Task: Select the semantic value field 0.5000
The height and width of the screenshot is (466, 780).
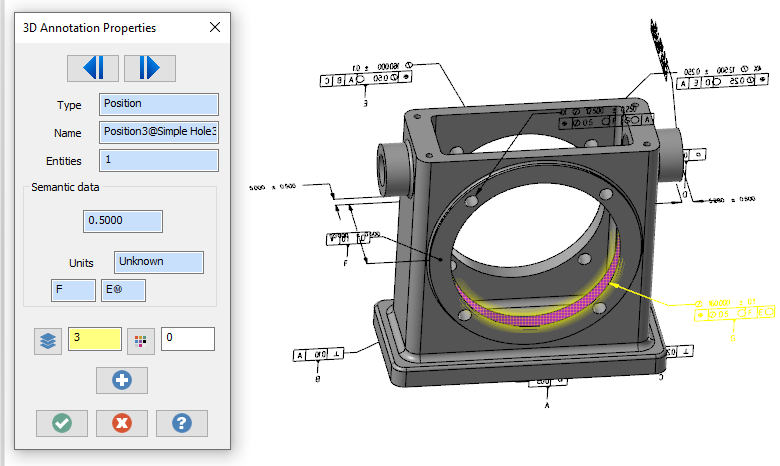Action: click(x=123, y=221)
